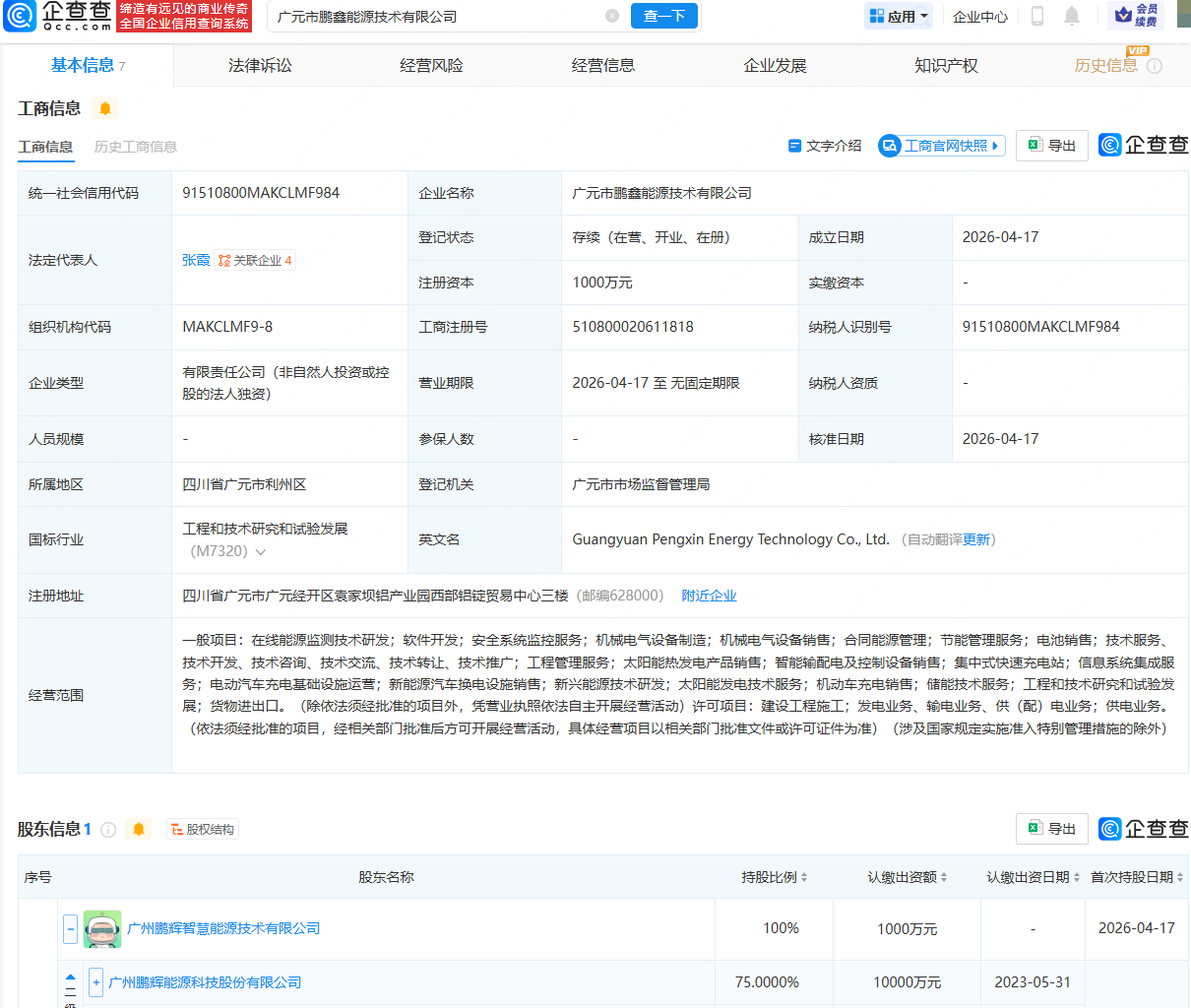Image resolution: width=1191 pixels, height=1008 pixels.
Task: Open 广州鹏辉能源科技股份有限公司 link
Action: pos(205,982)
